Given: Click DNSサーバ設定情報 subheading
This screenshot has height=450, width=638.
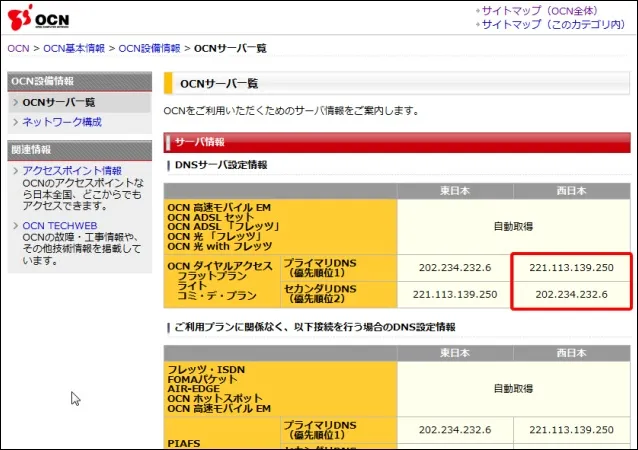Looking at the screenshot, I should pyautogui.click(x=221, y=165).
